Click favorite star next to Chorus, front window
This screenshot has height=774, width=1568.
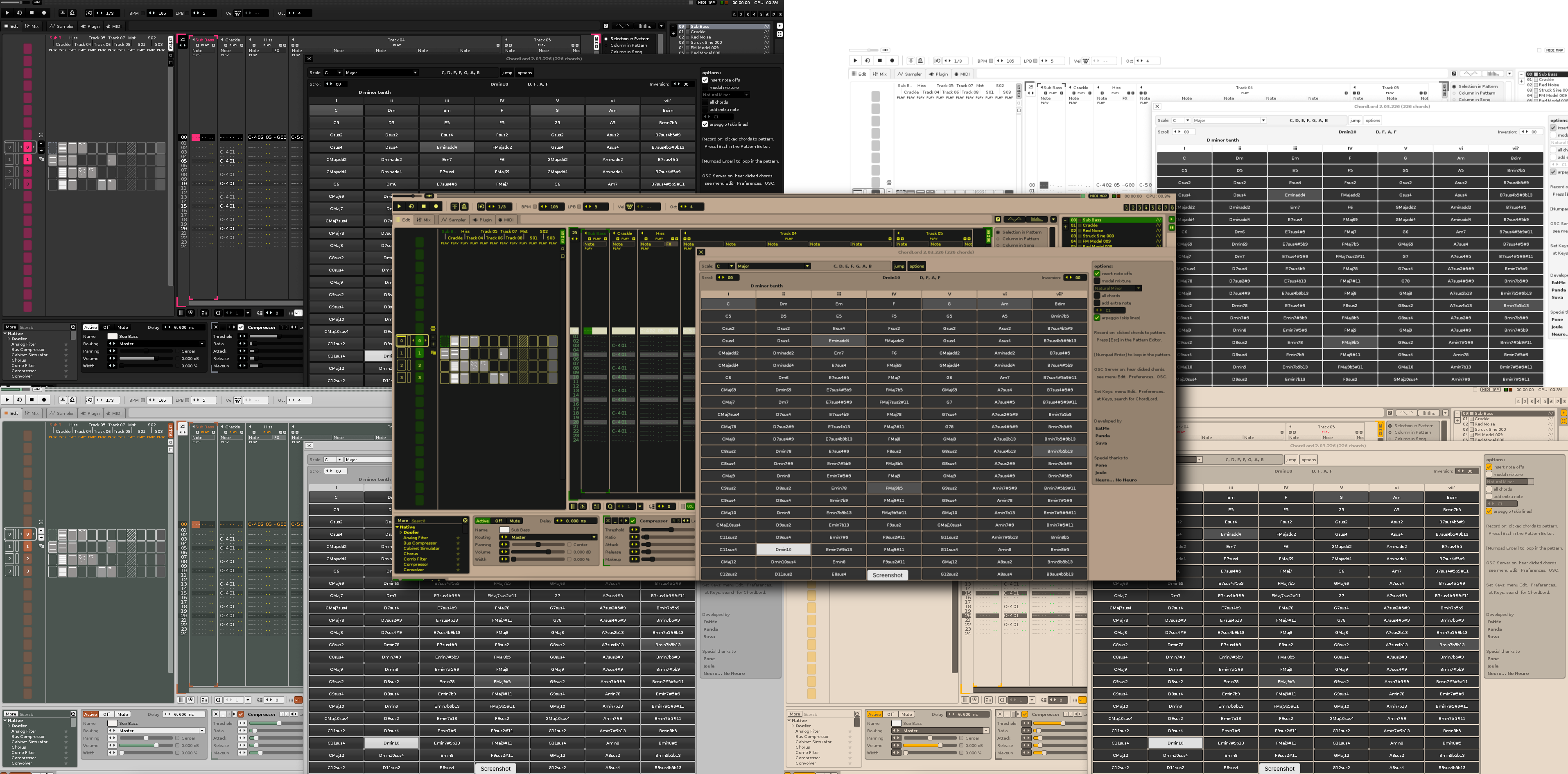click(x=458, y=554)
